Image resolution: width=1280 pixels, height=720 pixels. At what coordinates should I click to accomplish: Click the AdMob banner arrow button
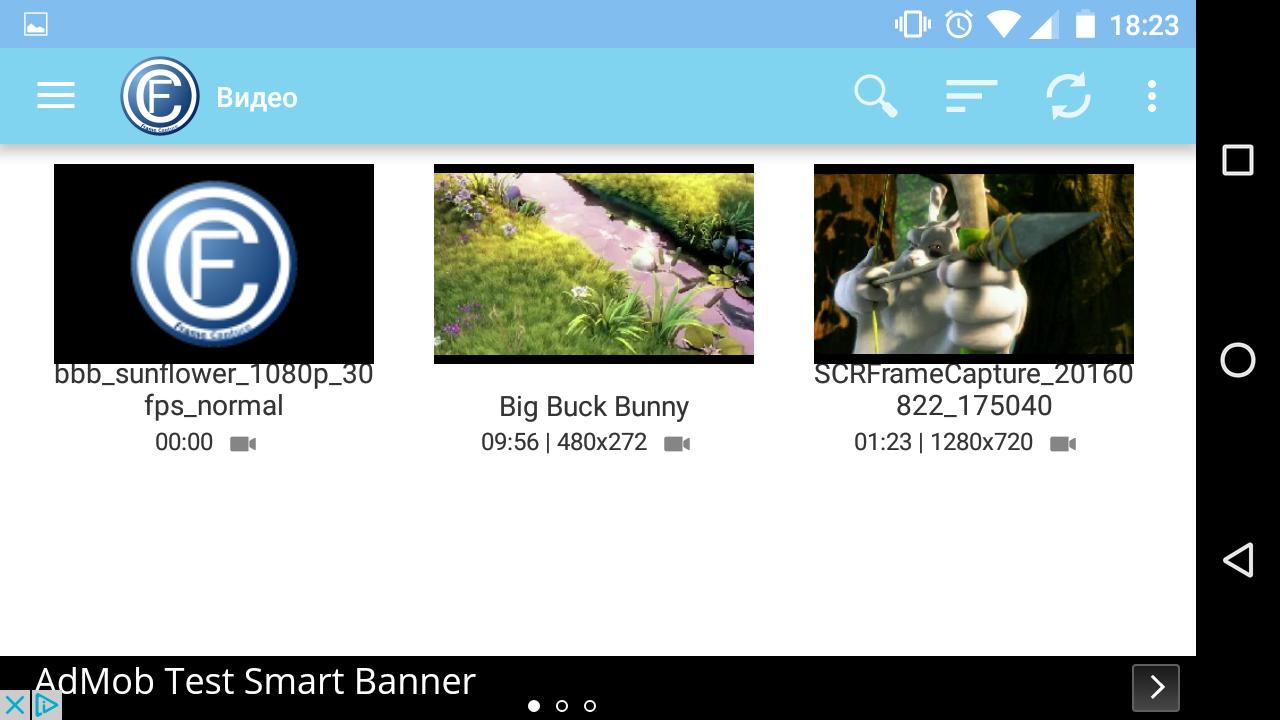[1156, 687]
